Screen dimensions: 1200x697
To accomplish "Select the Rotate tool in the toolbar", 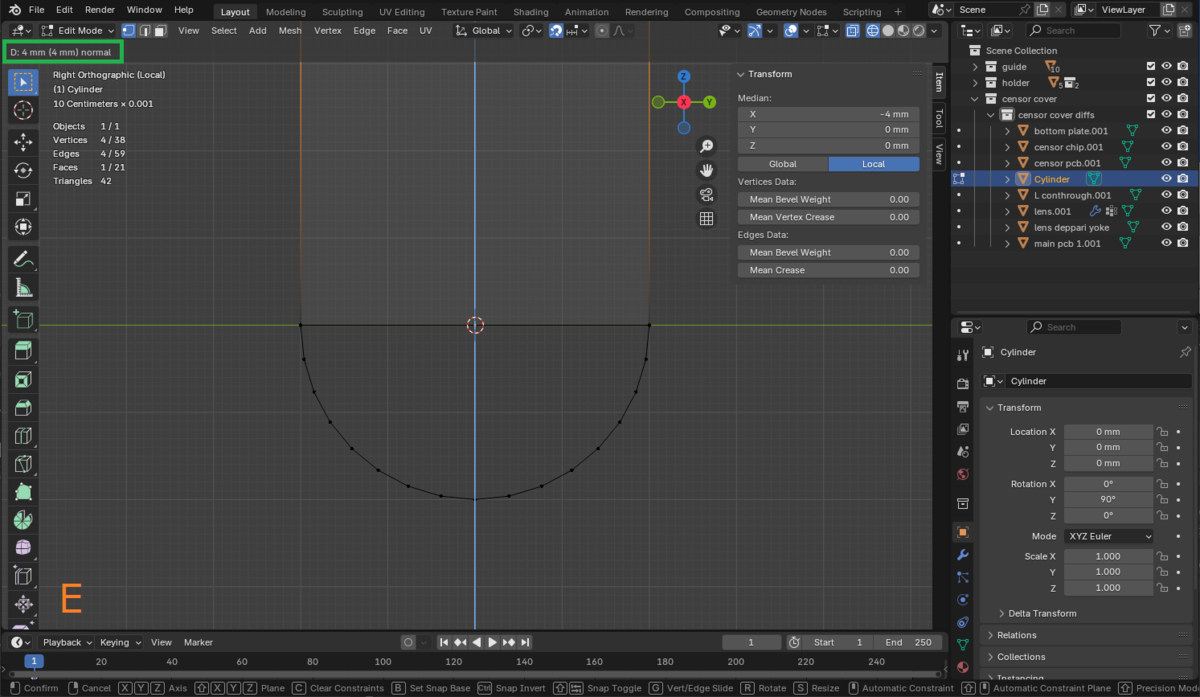I will 23,171.
